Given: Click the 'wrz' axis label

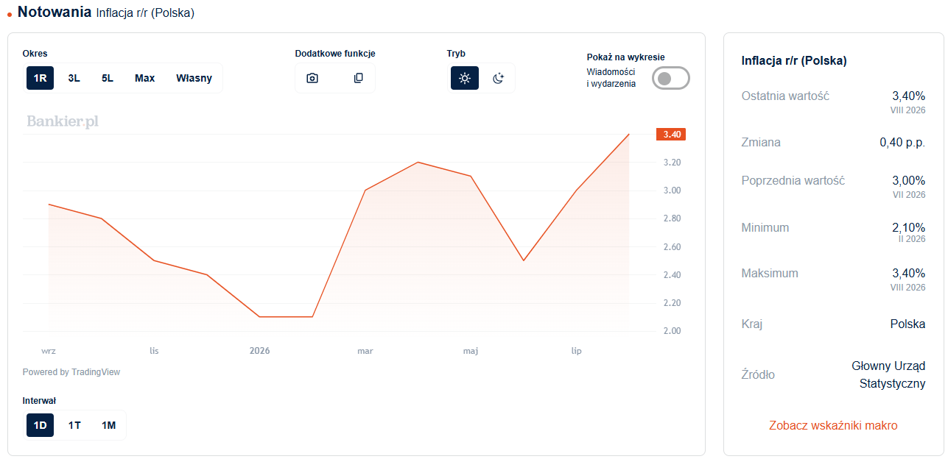Looking at the screenshot, I should (48, 351).
